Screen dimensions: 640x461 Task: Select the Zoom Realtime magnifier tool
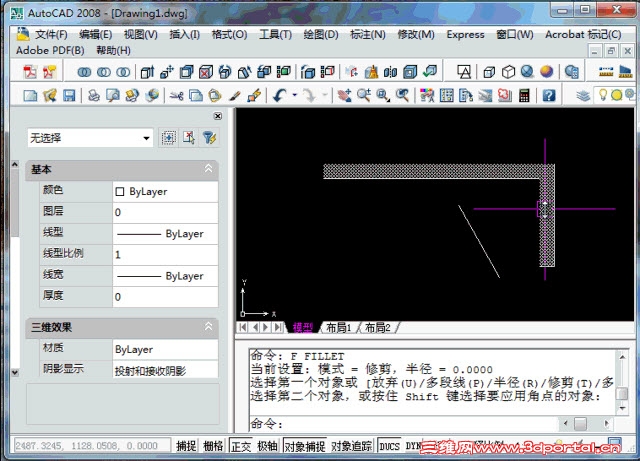[x=364, y=96]
